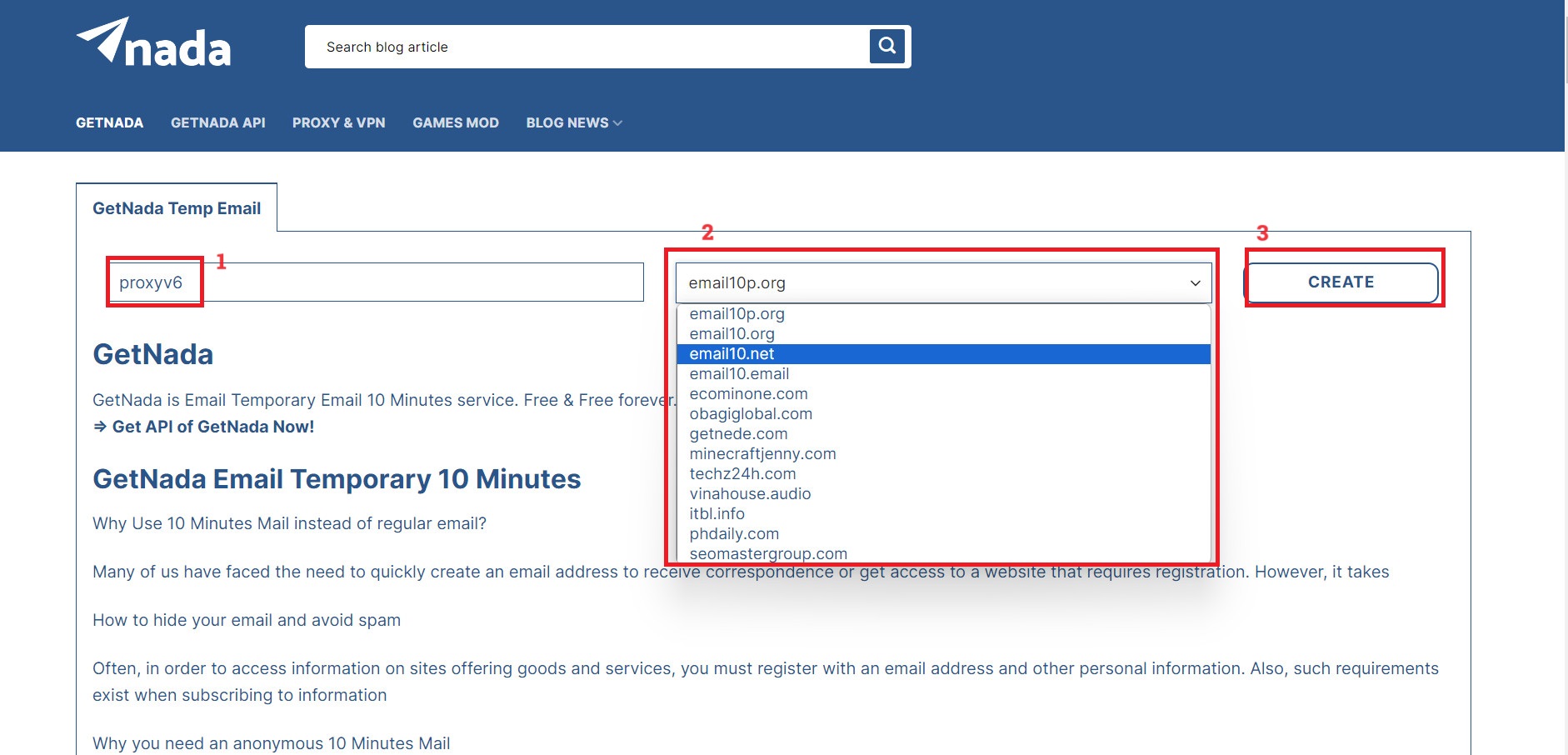Pick vinahouse.audio domain option

943,494
